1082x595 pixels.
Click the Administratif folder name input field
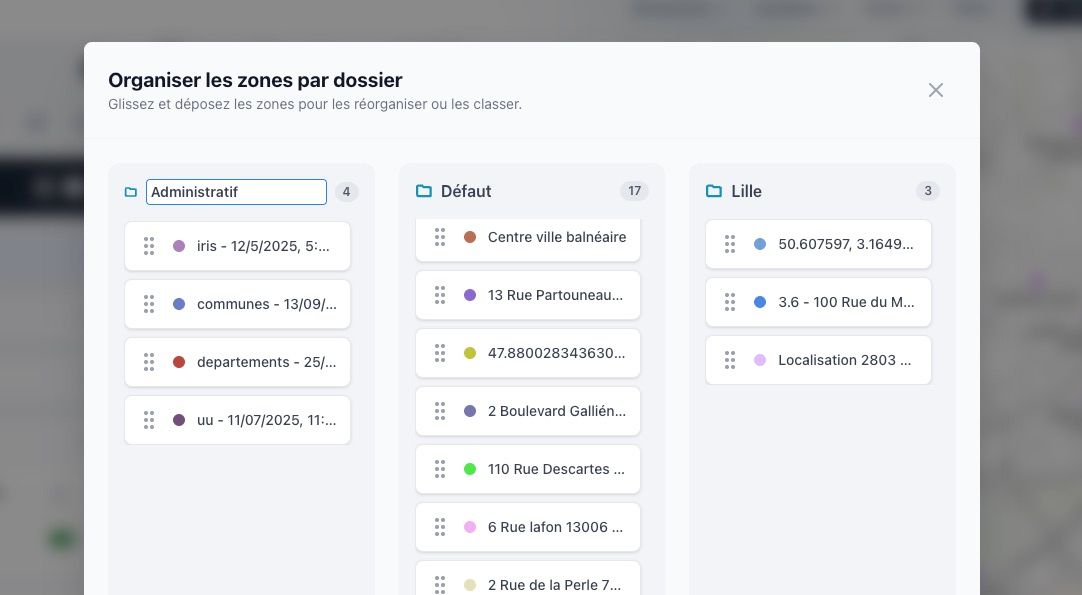[236, 191]
